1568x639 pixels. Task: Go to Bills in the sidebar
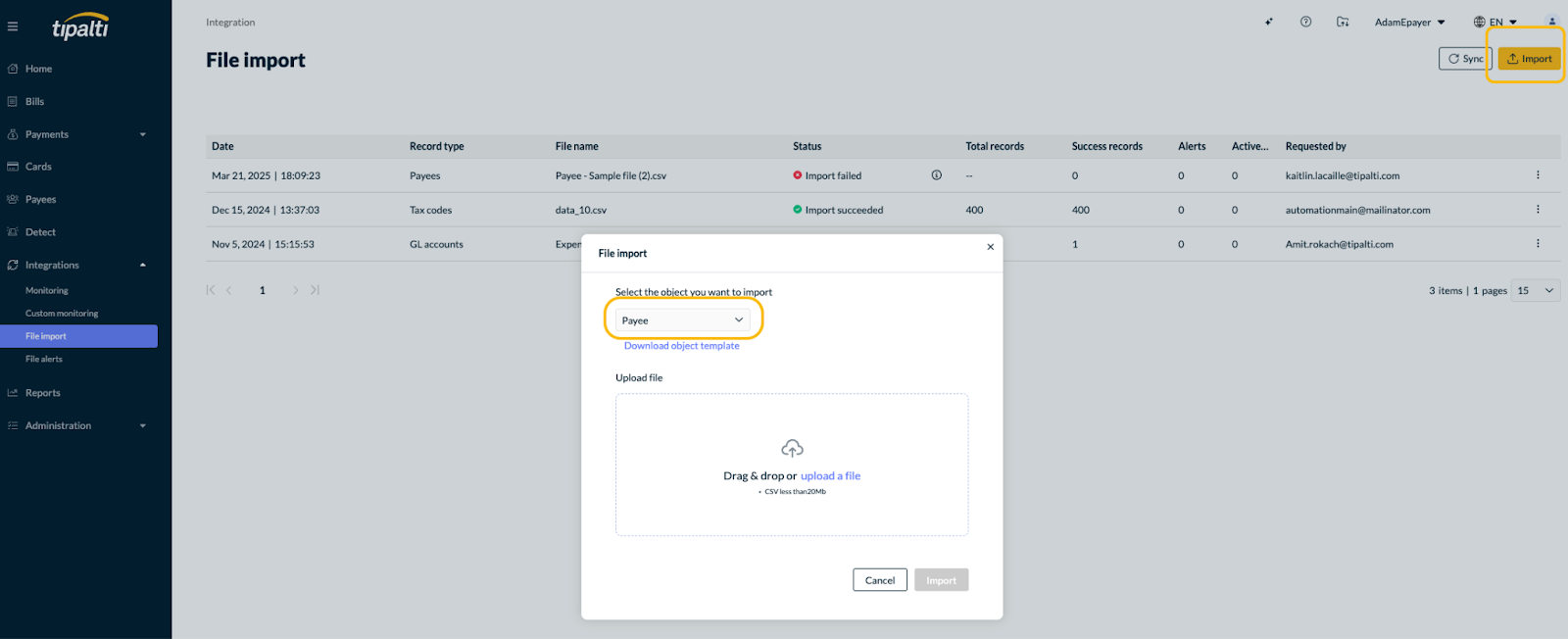point(35,102)
